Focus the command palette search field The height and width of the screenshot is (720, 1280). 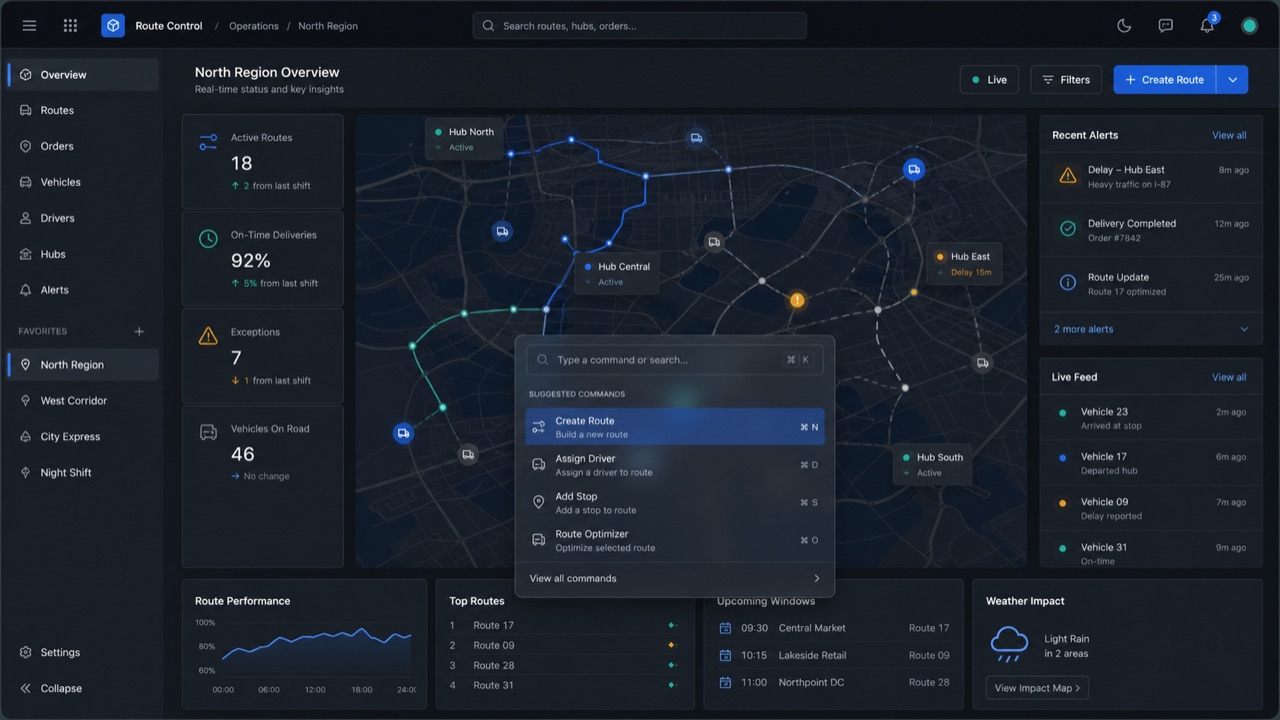pyautogui.click(x=675, y=360)
